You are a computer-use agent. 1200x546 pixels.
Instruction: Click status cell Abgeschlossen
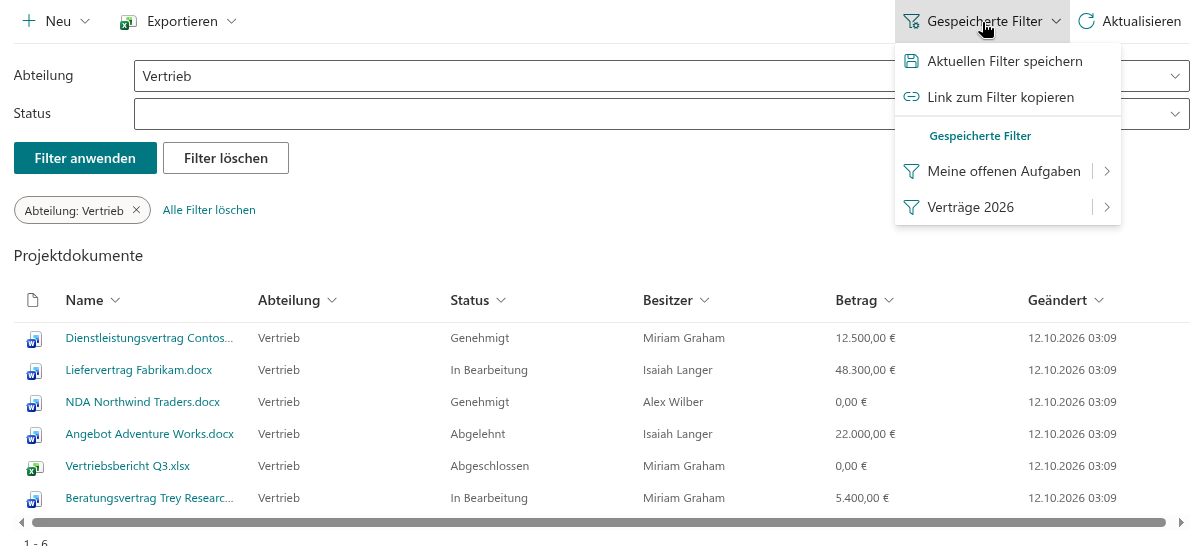[490, 466]
